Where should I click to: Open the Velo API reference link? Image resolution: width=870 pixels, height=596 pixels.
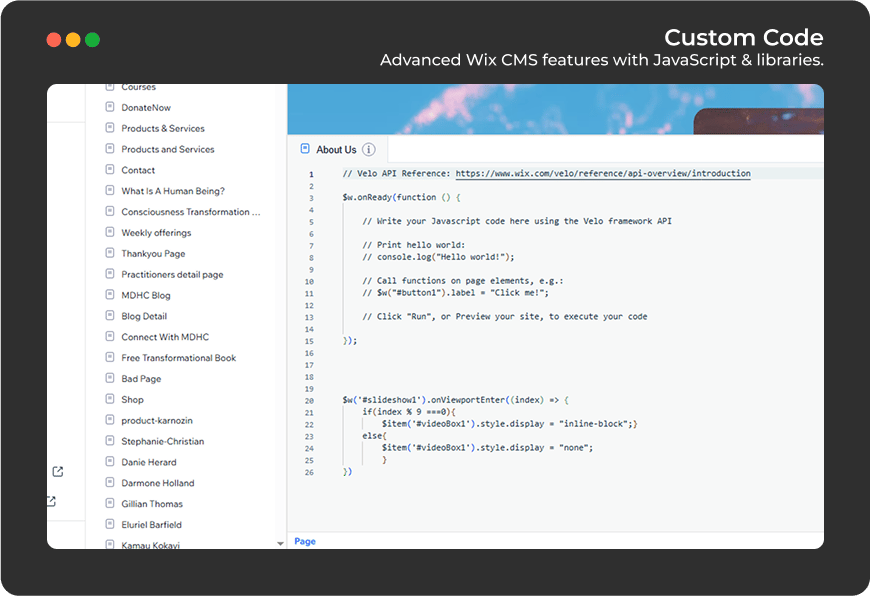click(603, 174)
